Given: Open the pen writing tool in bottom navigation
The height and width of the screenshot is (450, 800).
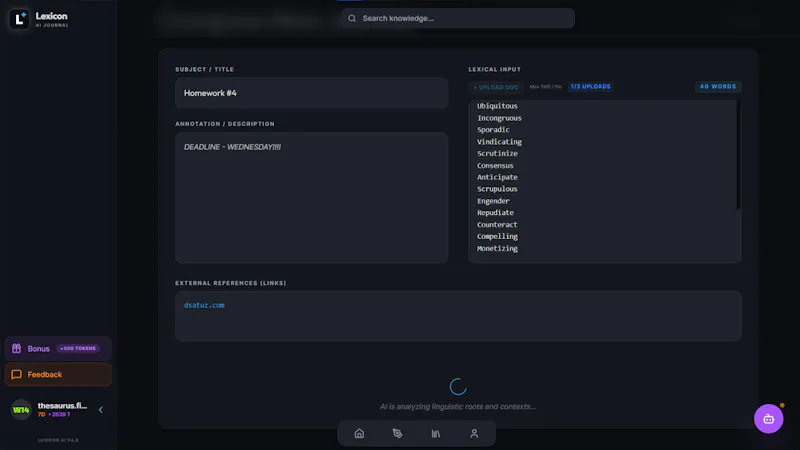Looking at the screenshot, I should click(397, 434).
